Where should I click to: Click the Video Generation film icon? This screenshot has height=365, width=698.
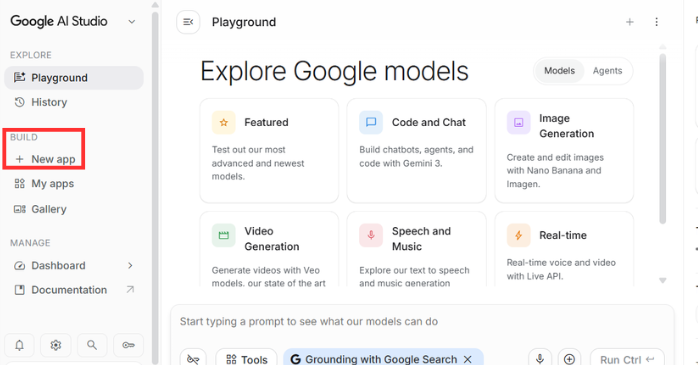point(223,235)
